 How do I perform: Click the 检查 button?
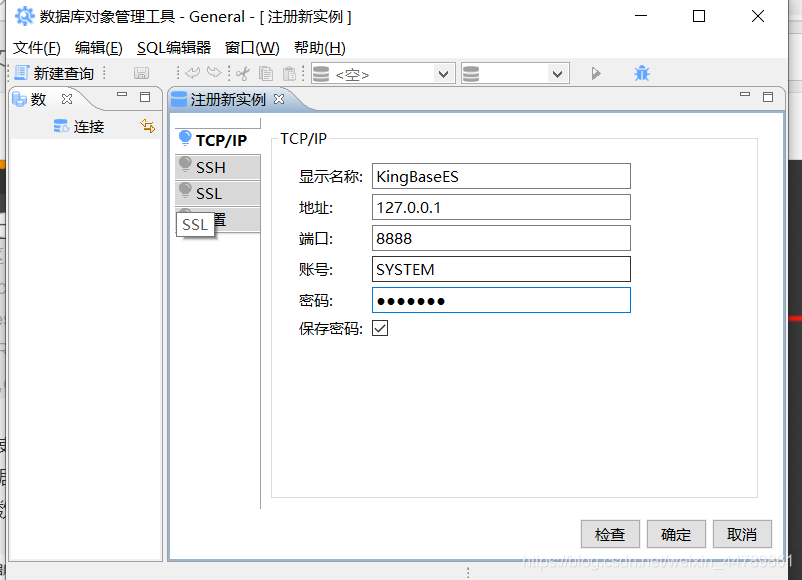[610, 534]
